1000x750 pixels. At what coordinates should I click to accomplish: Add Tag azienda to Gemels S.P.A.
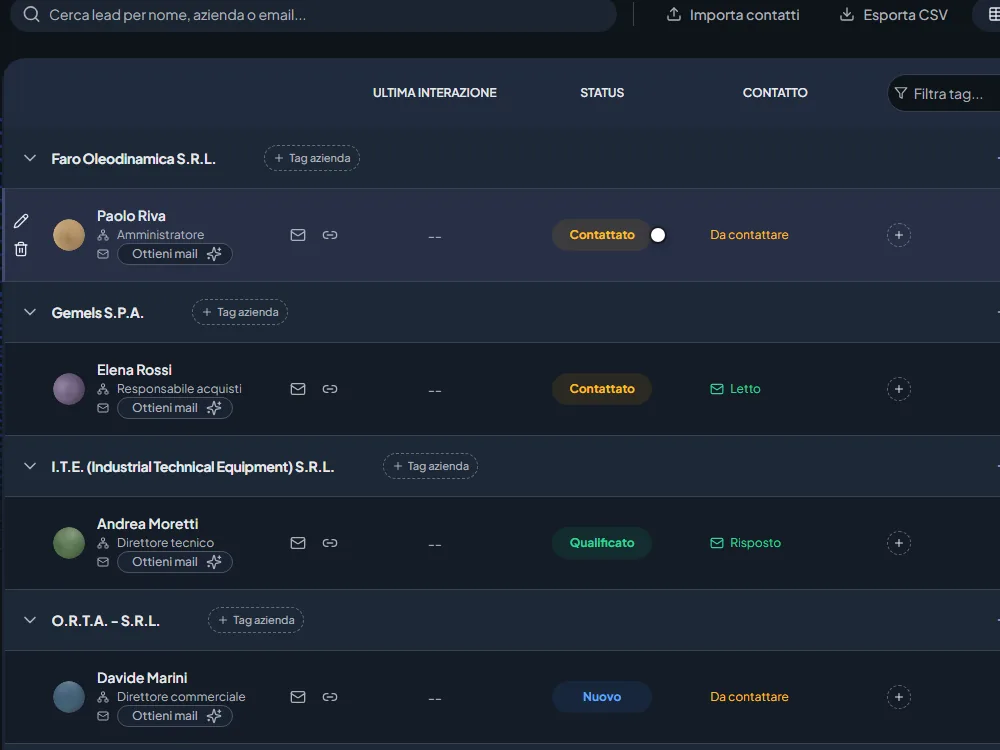click(x=240, y=312)
